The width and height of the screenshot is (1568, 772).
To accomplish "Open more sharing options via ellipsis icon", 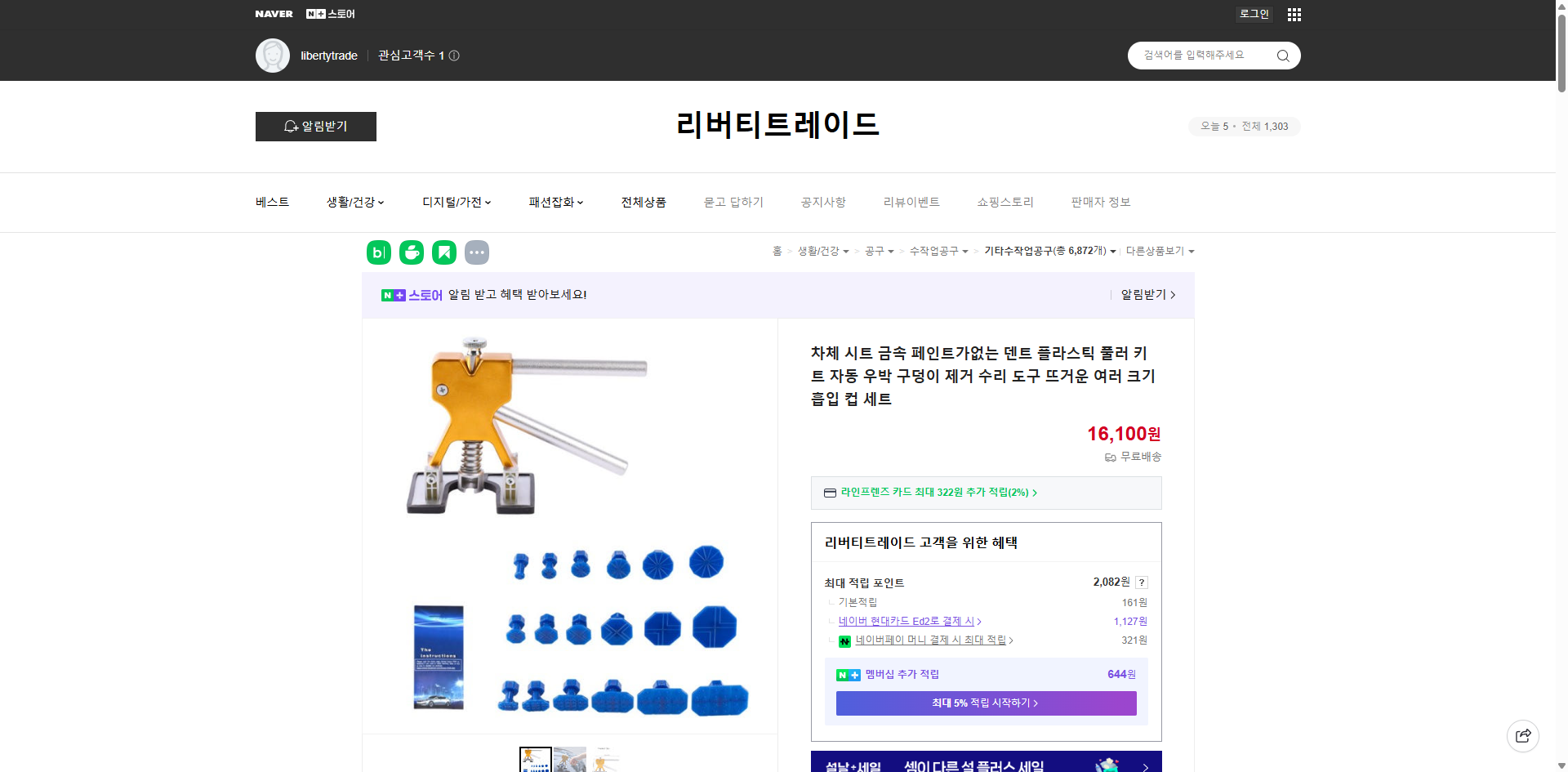I will (477, 252).
